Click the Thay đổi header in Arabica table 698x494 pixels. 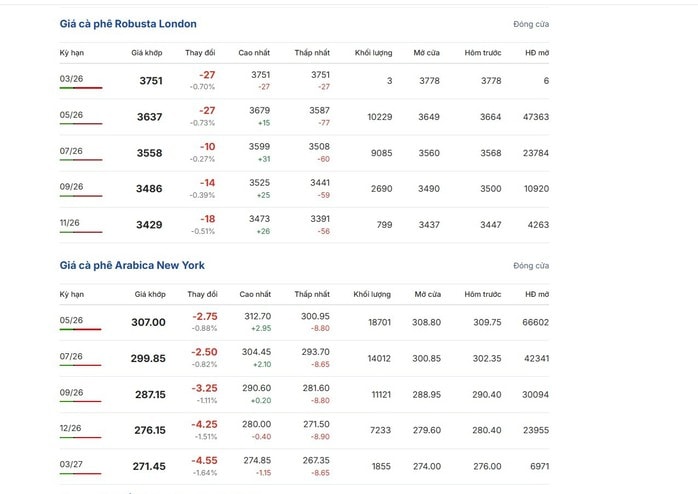202,294
